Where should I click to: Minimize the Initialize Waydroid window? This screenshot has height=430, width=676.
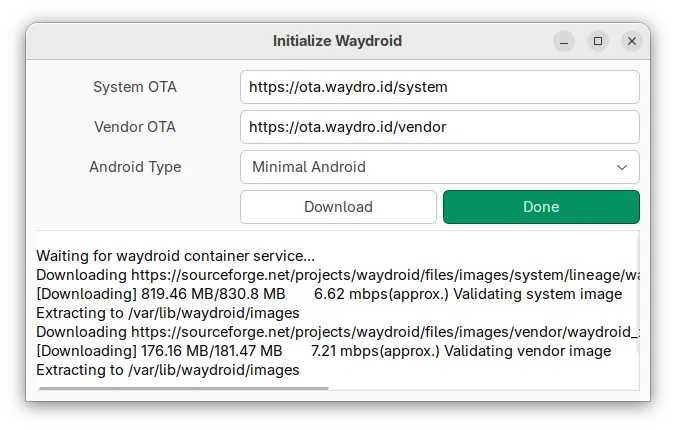coord(565,41)
